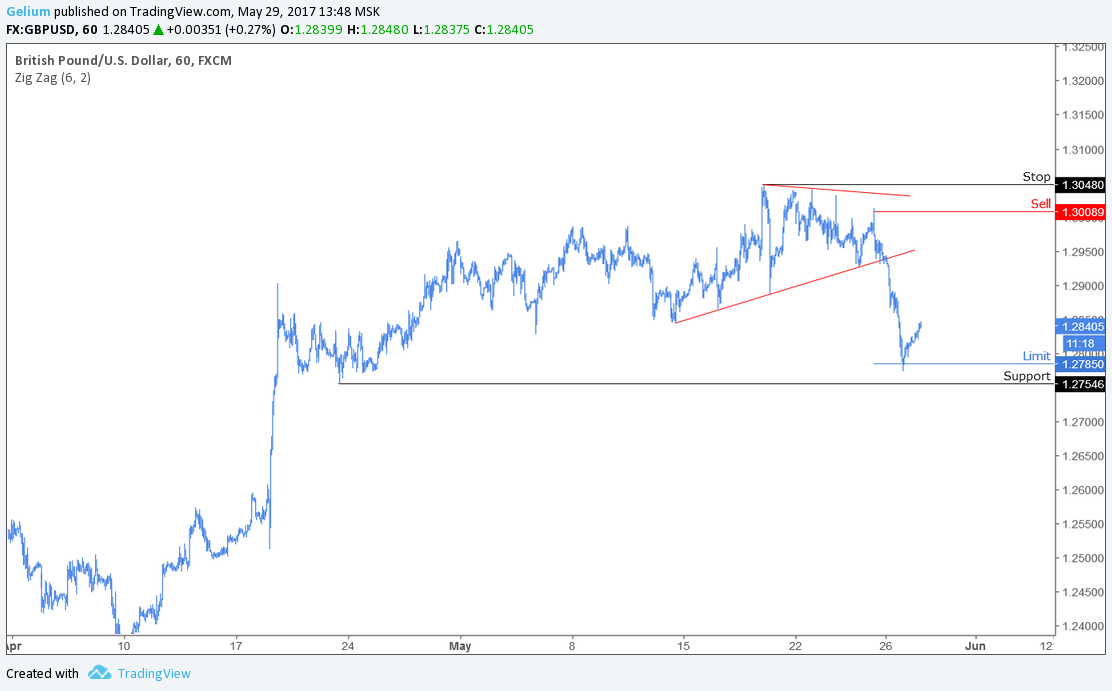Click the 24 date axis label
Image resolution: width=1112 pixels, height=691 pixels.
pos(348,646)
